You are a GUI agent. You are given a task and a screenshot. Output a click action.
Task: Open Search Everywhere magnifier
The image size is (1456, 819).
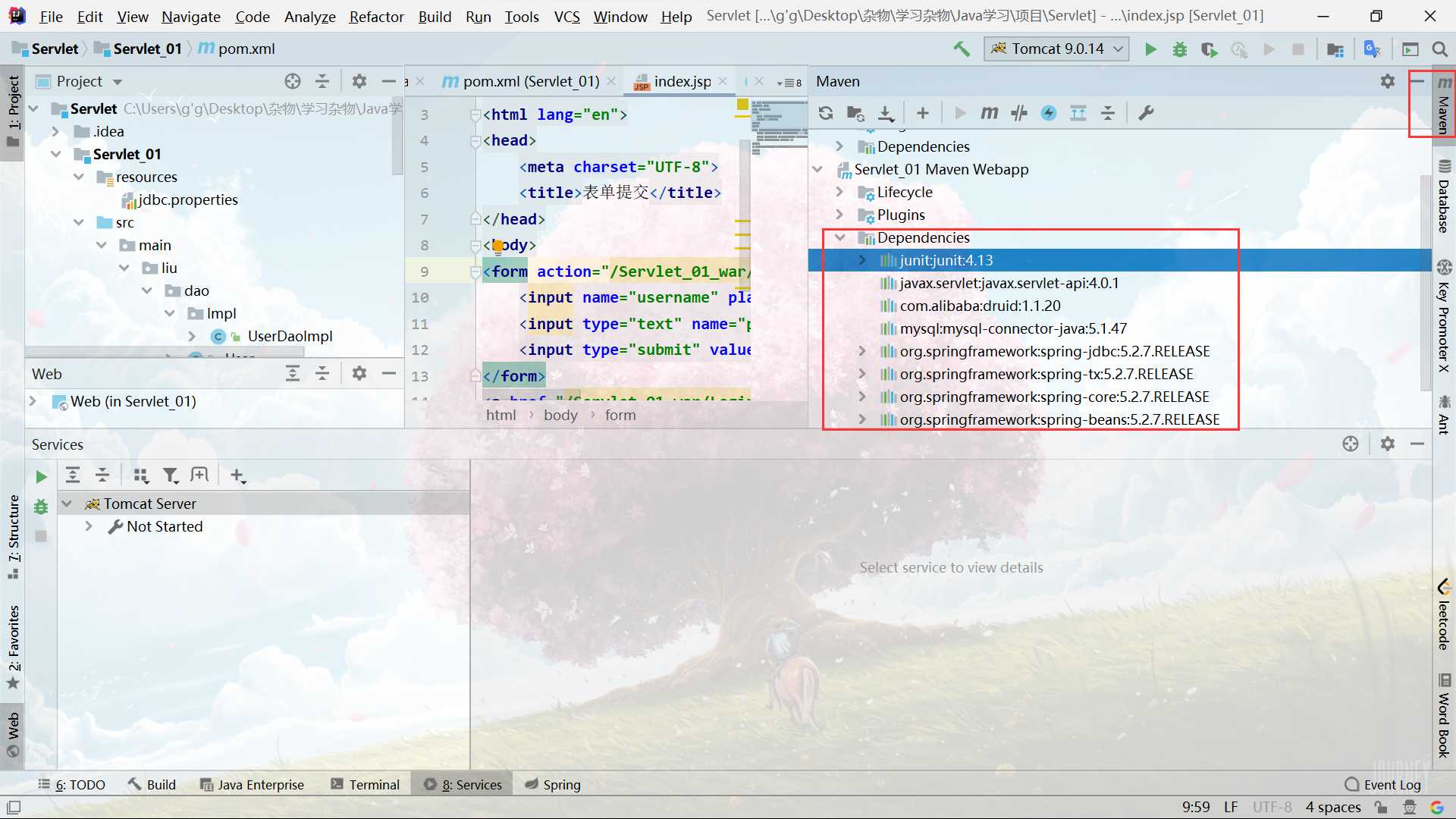(1440, 49)
